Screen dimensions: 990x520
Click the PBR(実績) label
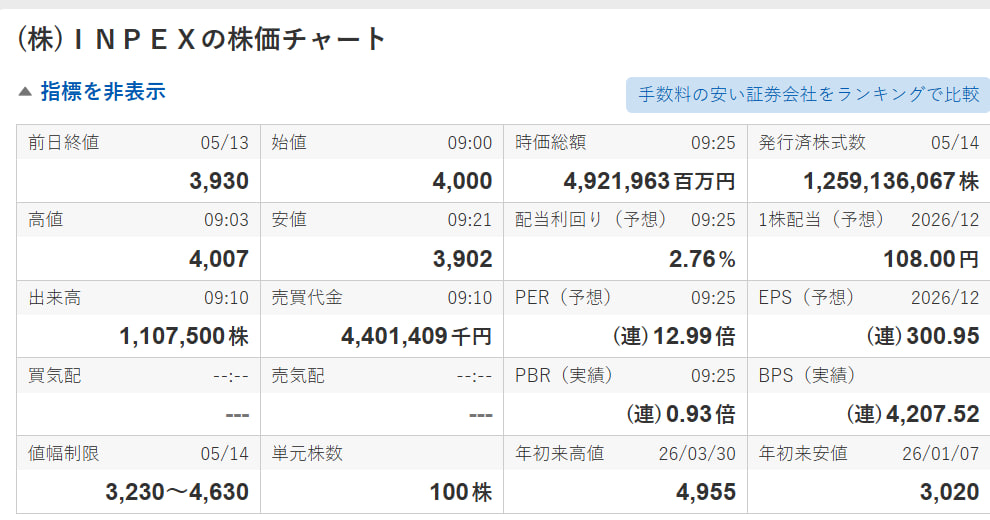click(564, 375)
